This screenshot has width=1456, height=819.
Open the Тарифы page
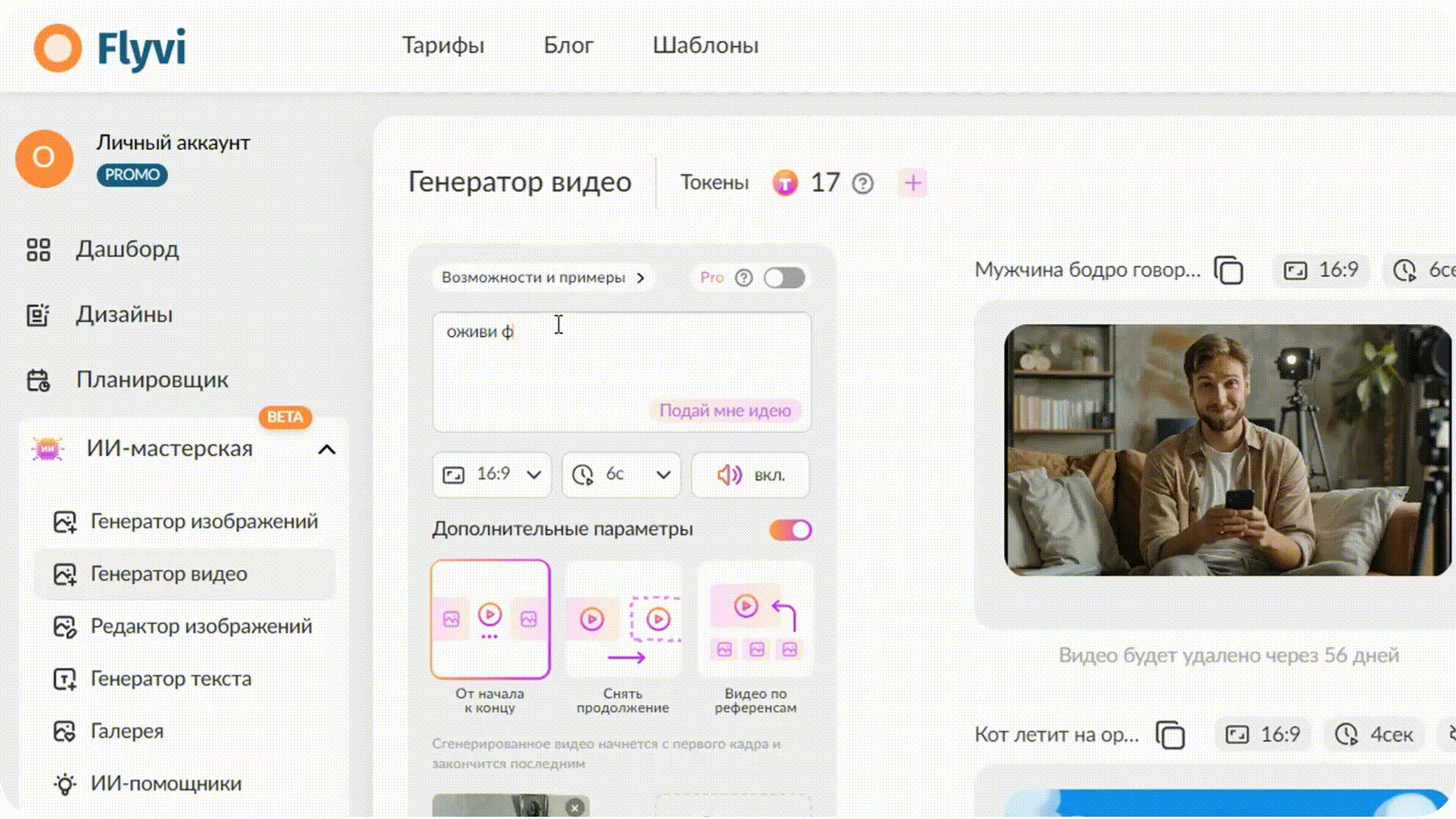coord(443,45)
